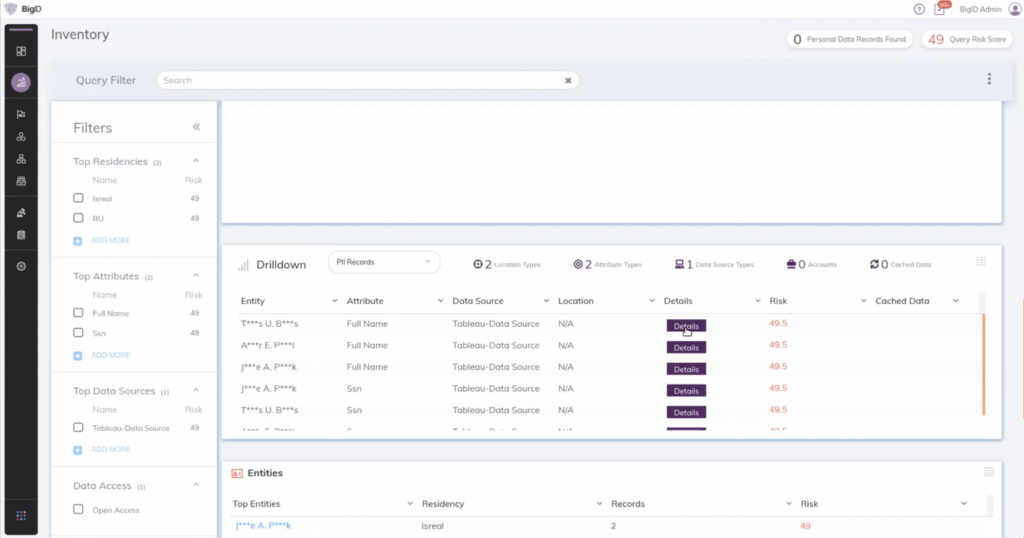Click into the Query Filter search field
The height and width of the screenshot is (538, 1024).
(x=360, y=80)
